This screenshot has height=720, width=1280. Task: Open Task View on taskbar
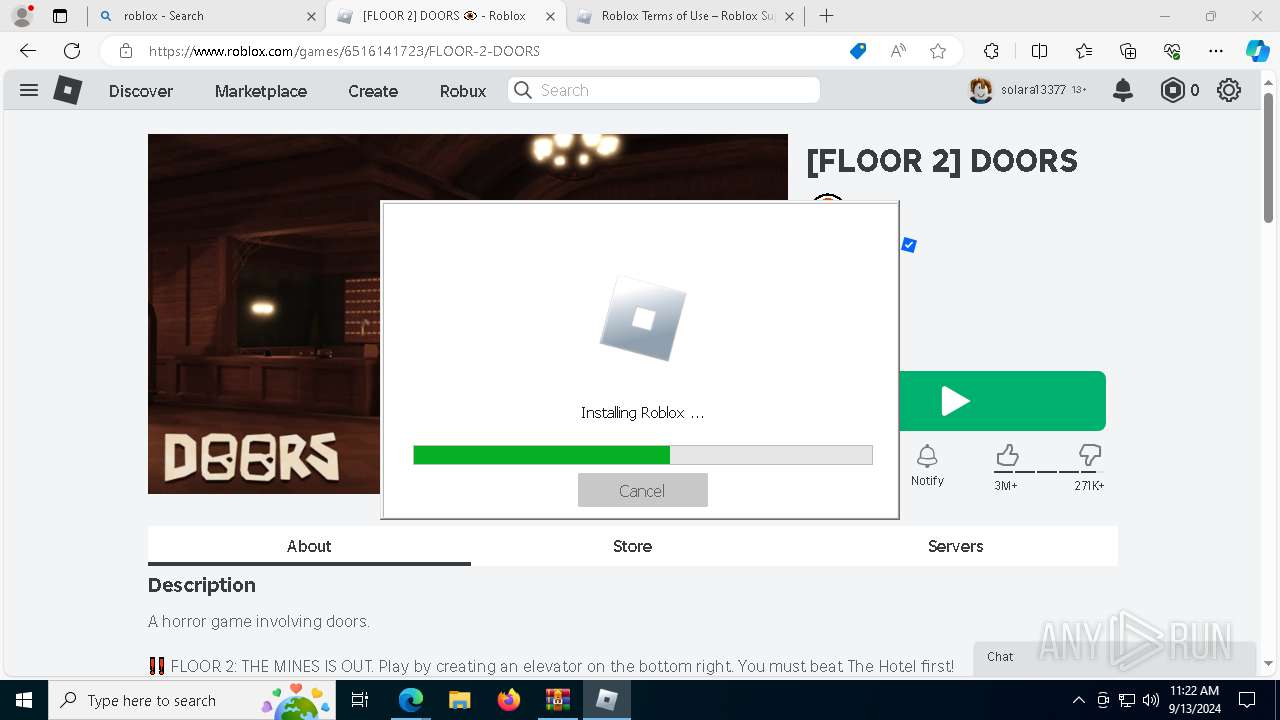pyautogui.click(x=360, y=700)
